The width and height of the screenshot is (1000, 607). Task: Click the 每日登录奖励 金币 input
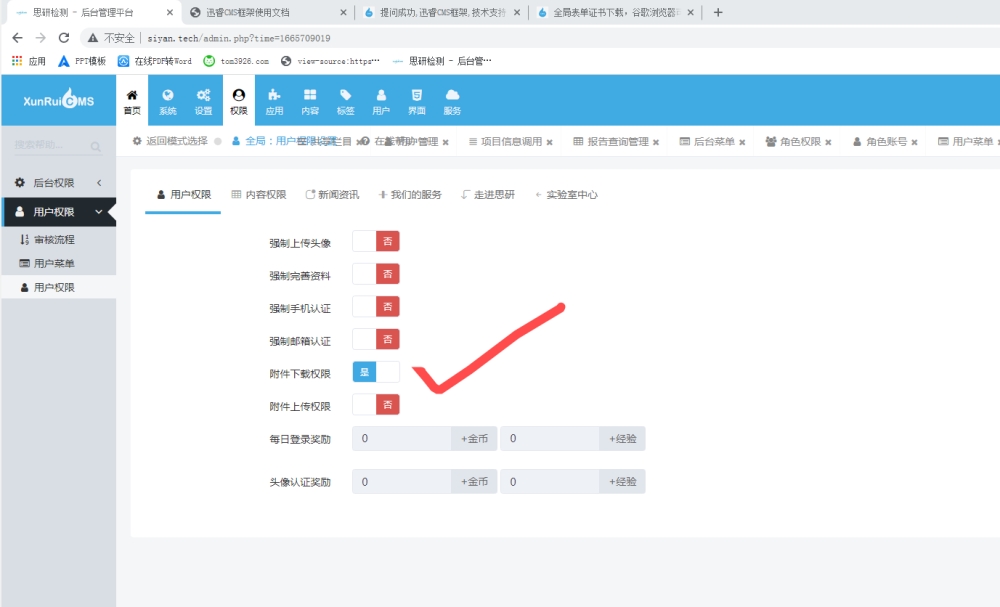[x=402, y=439]
